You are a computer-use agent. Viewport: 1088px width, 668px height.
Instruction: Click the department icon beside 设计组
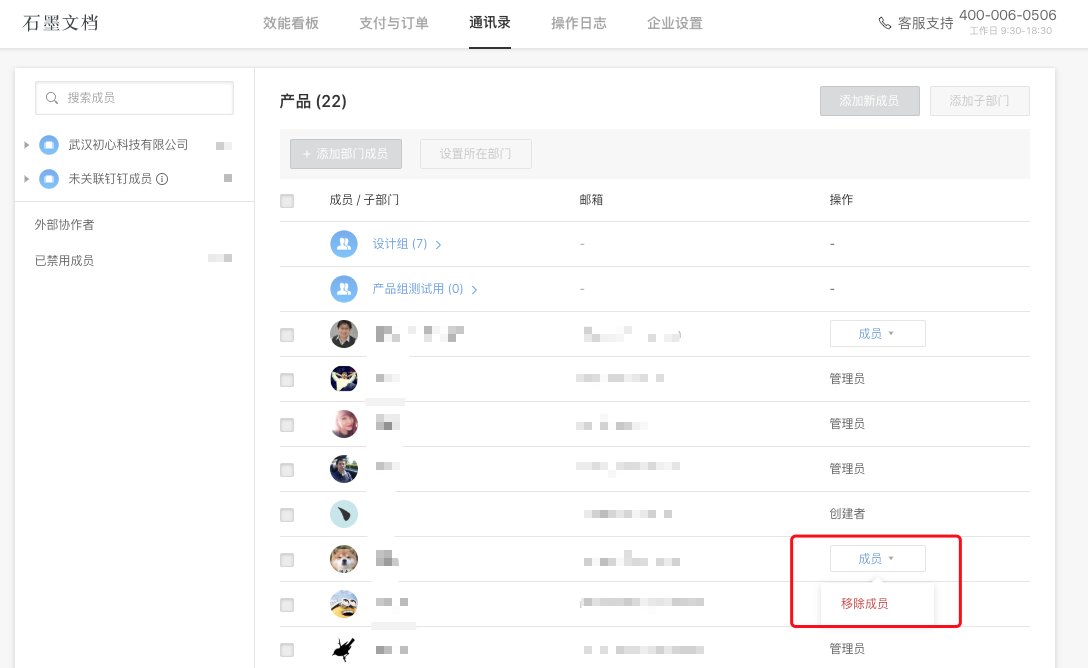pos(344,243)
